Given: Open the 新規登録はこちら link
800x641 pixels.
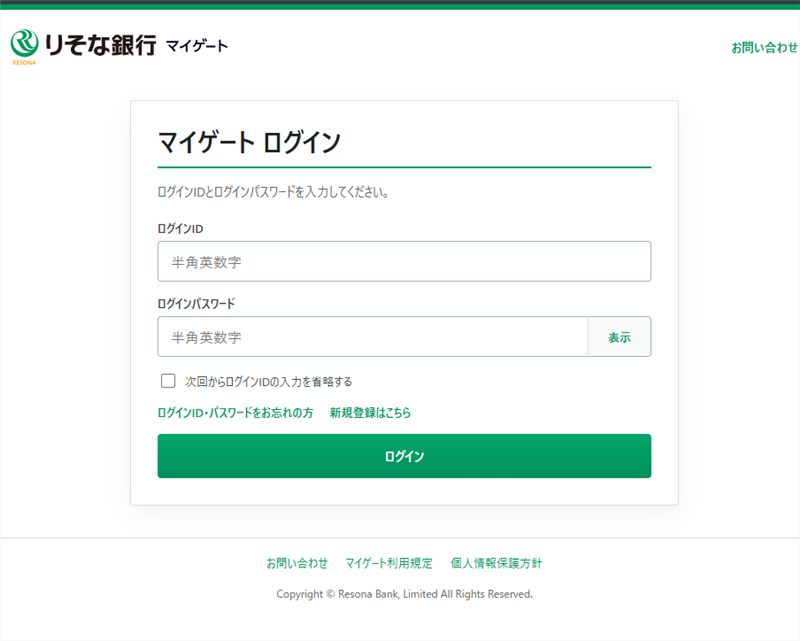Looking at the screenshot, I should pyautogui.click(x=370, y=412).
